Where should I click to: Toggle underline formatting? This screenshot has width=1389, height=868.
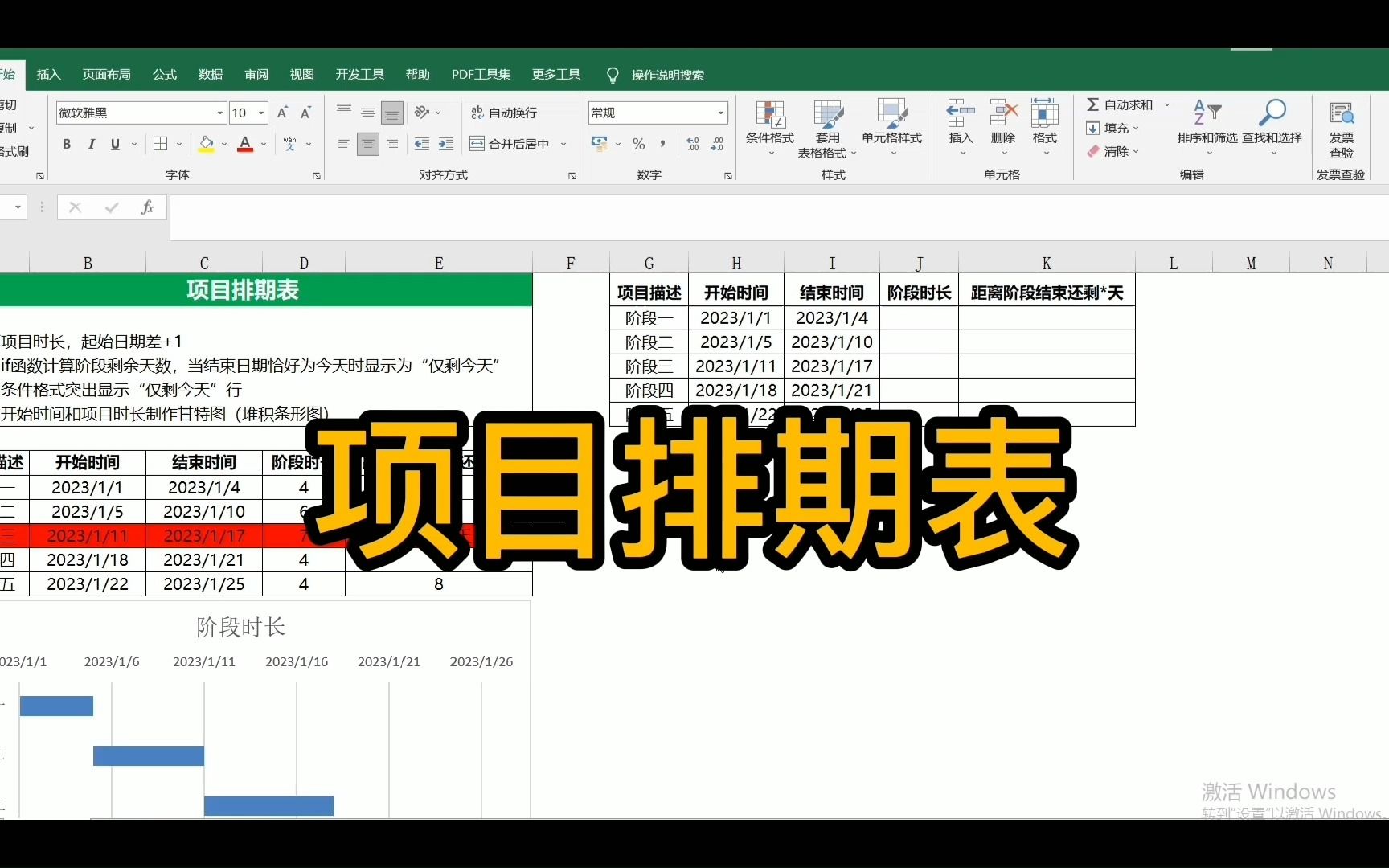pyautogui.click(x=115, y=144)
